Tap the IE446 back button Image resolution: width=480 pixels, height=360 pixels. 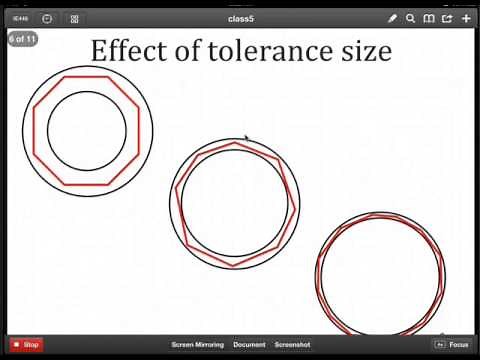(20, 19)
